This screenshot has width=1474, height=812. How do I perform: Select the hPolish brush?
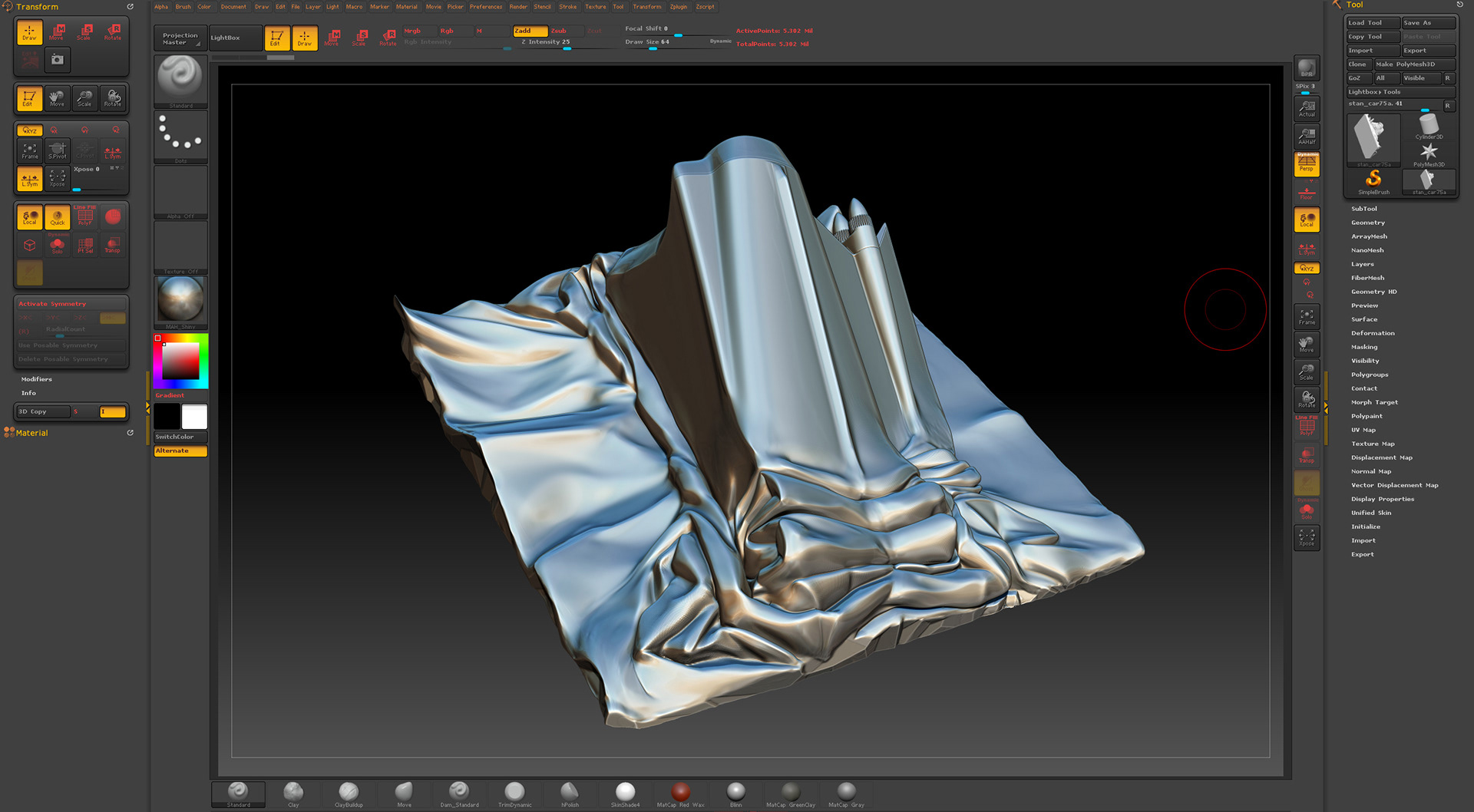(570, 794)
